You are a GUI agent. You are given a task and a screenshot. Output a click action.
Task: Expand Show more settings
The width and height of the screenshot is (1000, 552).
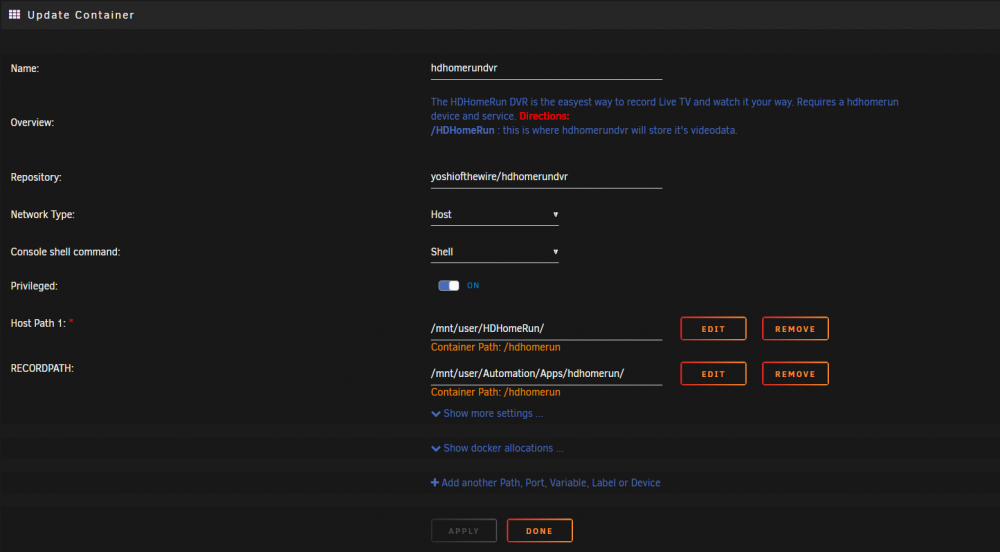tap(487, 414)
